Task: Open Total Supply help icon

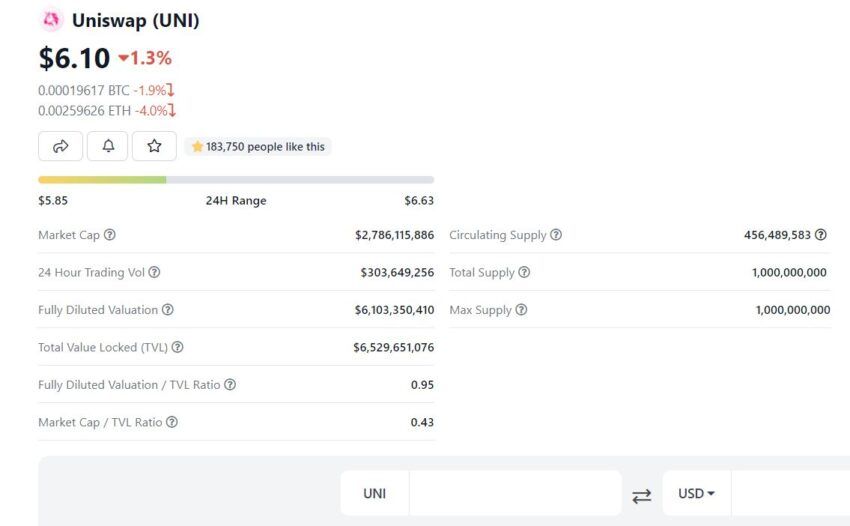Action: (x=524, y=272)
